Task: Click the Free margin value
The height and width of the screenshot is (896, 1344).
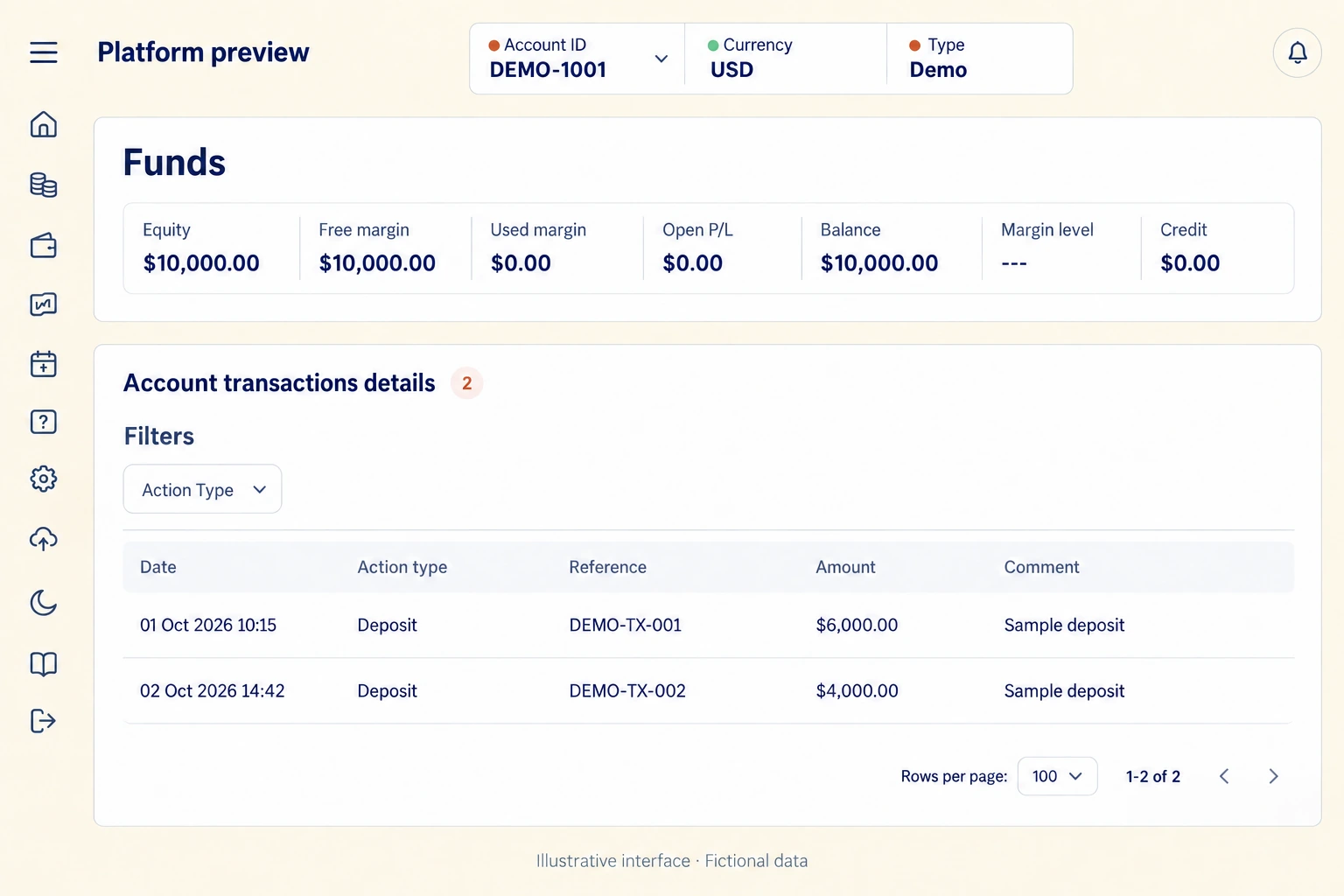Action: 377,262
